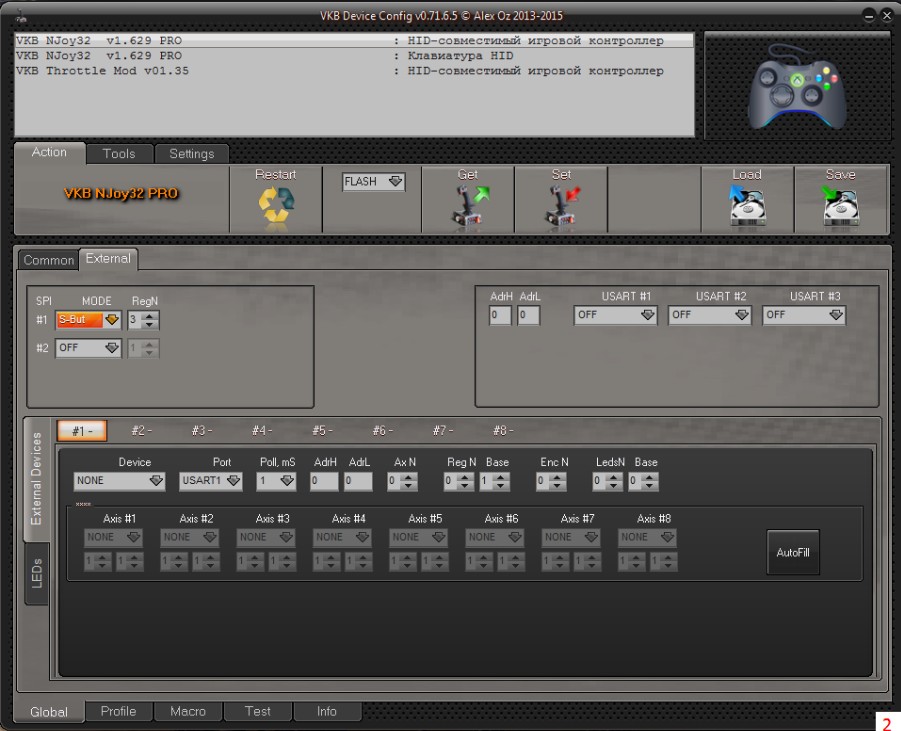Select VKB NJoy32 Клавиатура HID row
Image resolution: width=901 pixels, height=731 pixels.
(354, 56)
